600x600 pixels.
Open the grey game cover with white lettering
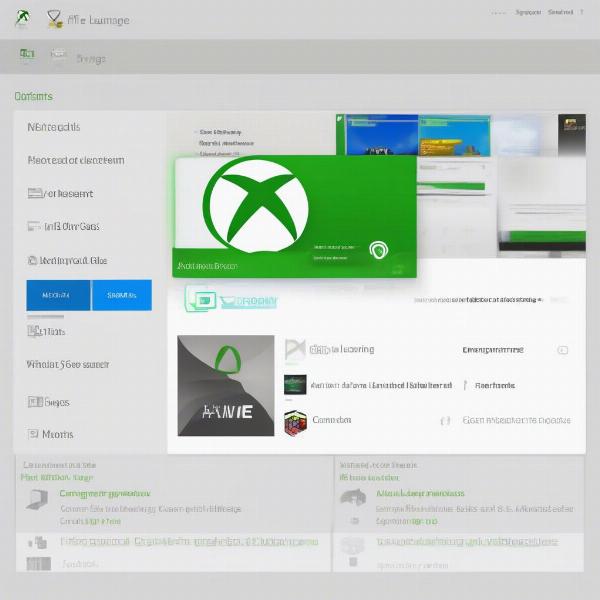[226, 386]
